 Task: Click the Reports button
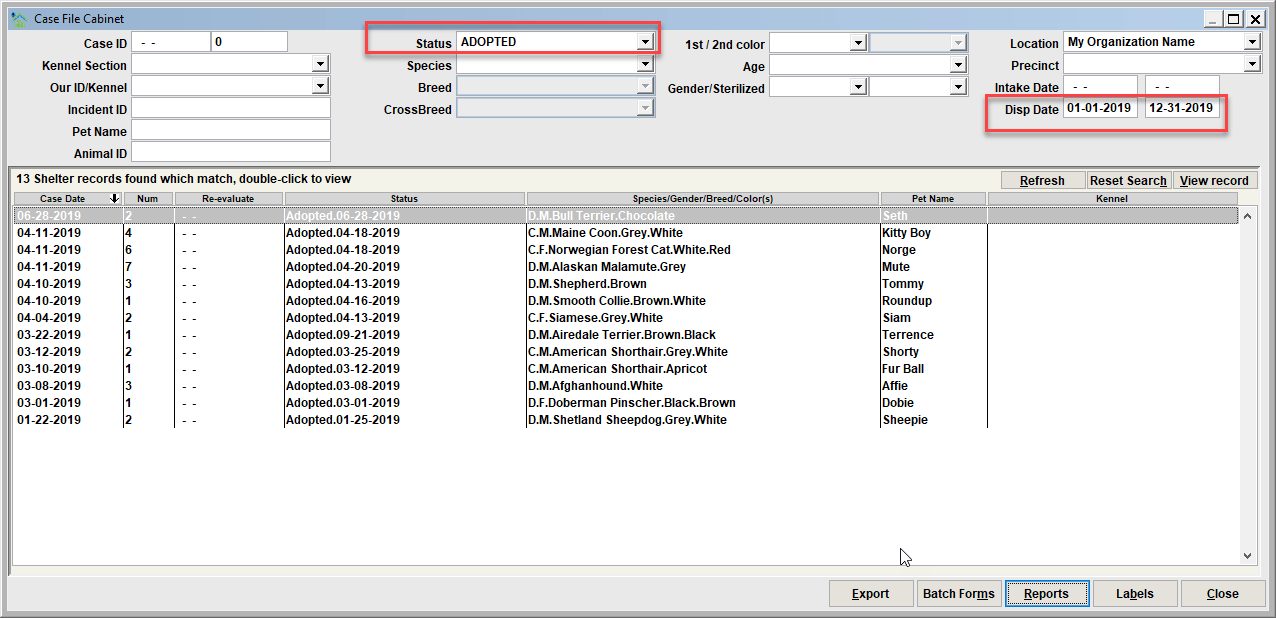click(1046, 593)
